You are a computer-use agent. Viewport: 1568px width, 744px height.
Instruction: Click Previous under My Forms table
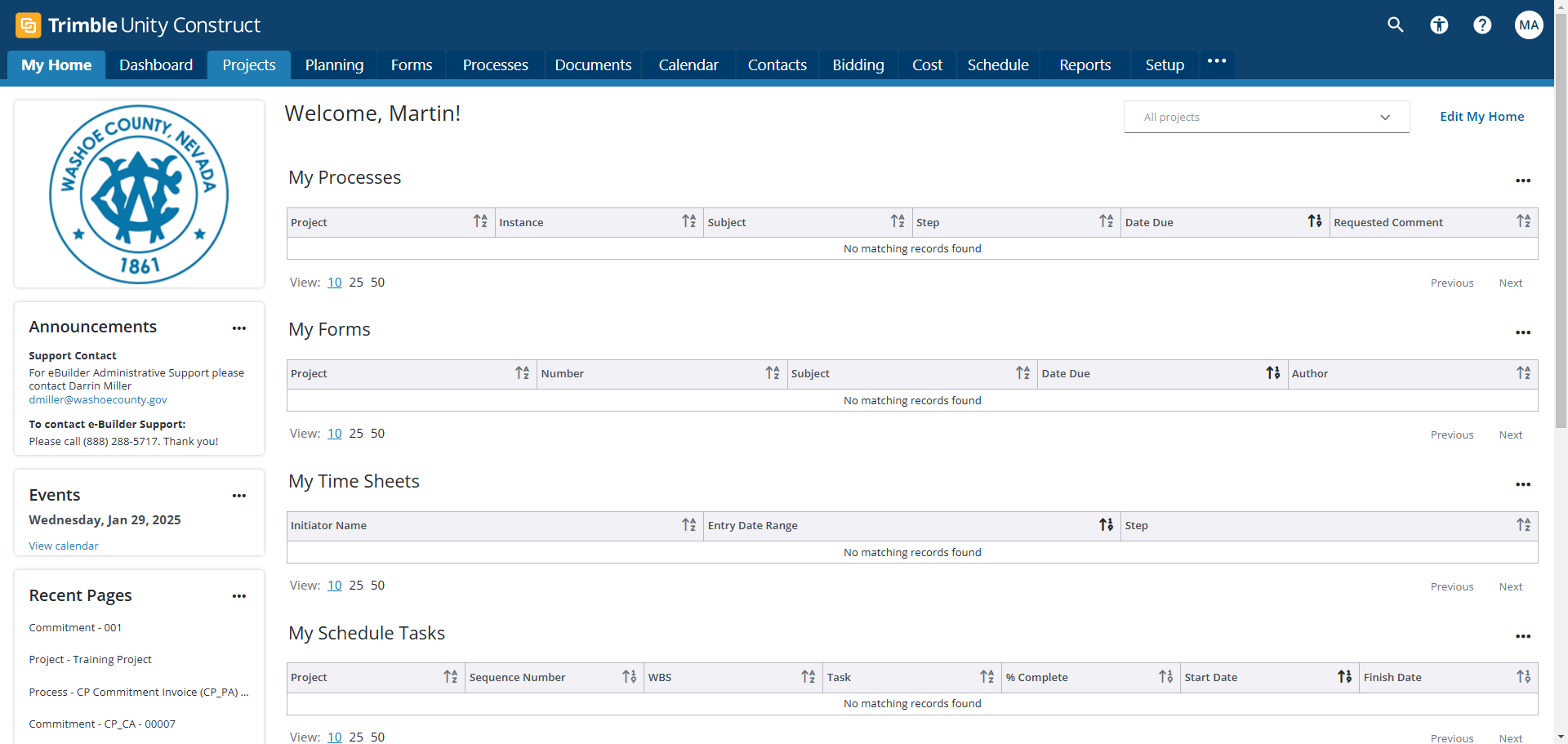coord(1452,435)
